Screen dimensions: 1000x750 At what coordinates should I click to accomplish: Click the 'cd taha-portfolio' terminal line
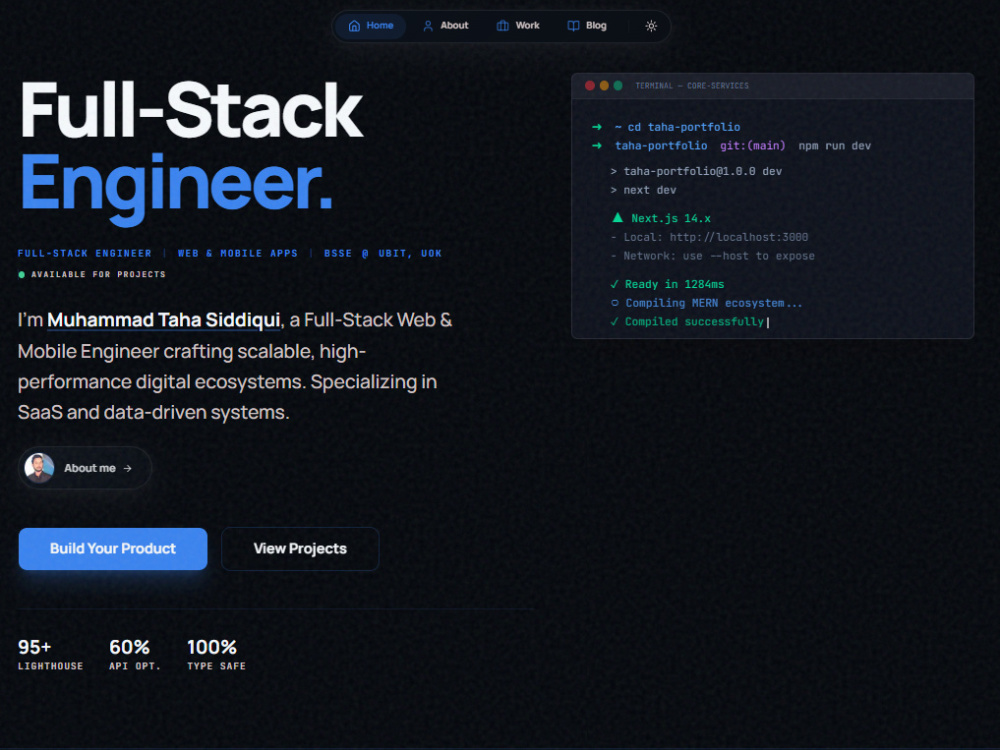[677, 128]
